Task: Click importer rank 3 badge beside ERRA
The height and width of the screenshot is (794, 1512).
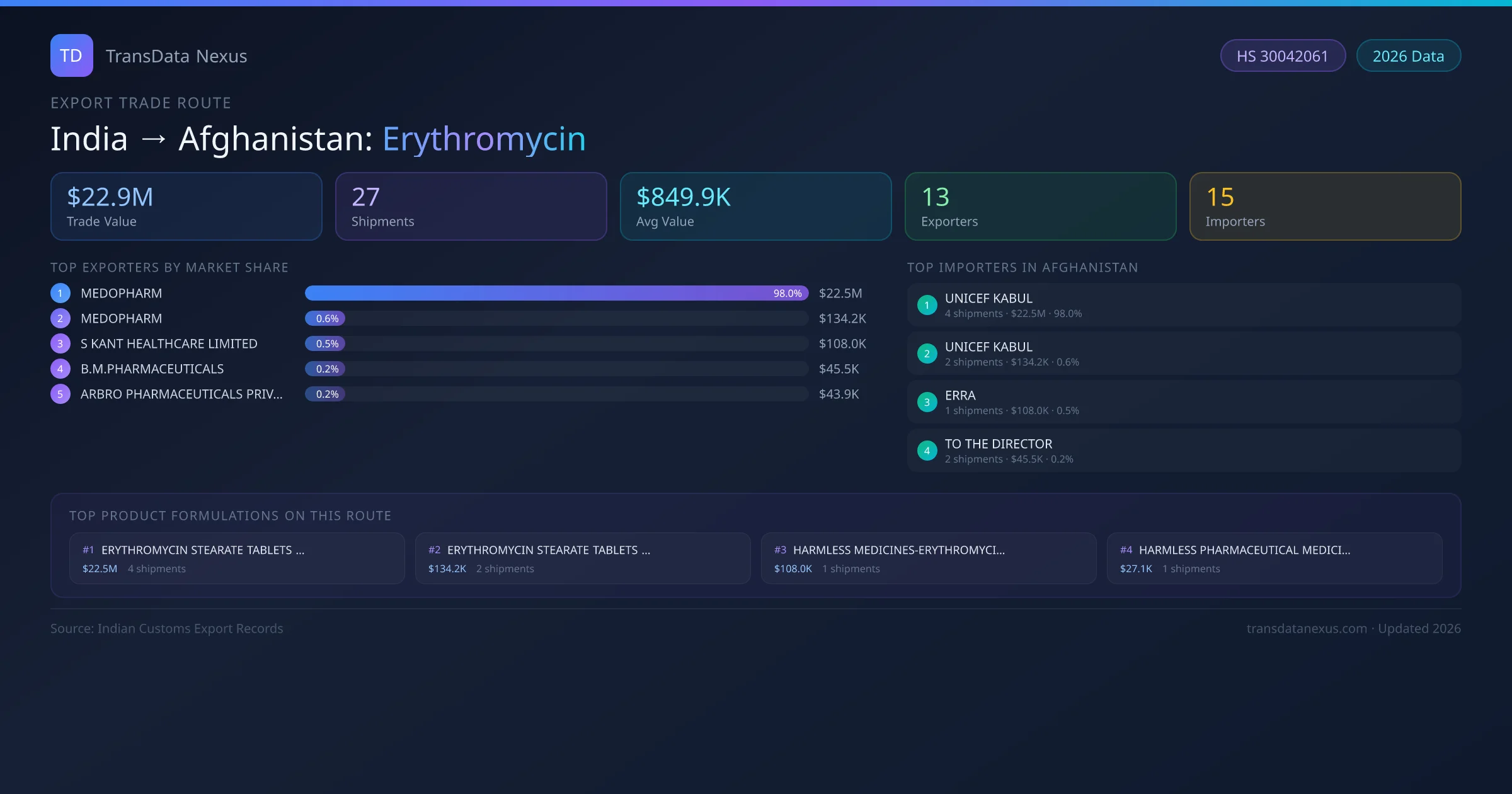Action: [x=927, y=402]
